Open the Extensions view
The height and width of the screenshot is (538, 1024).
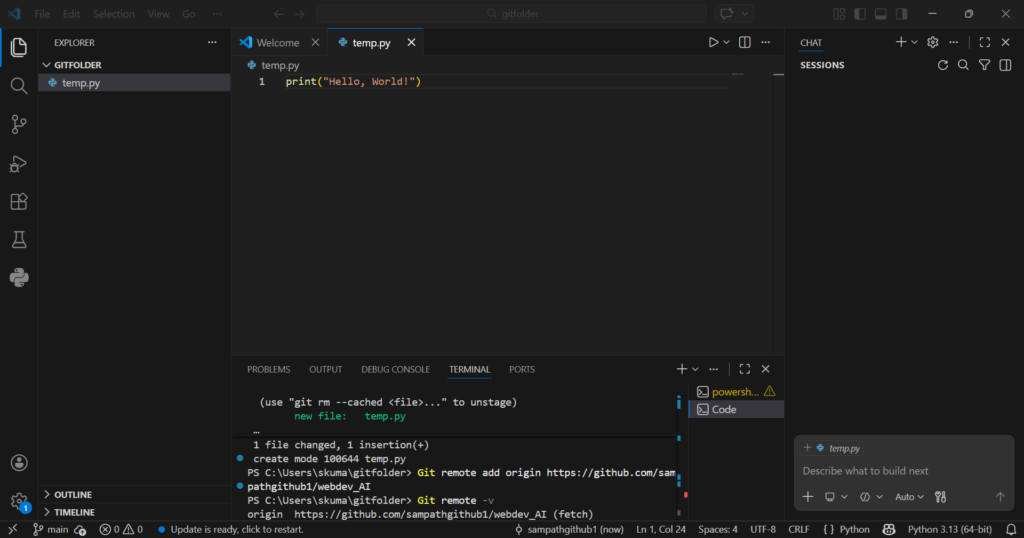click(18, 201)
